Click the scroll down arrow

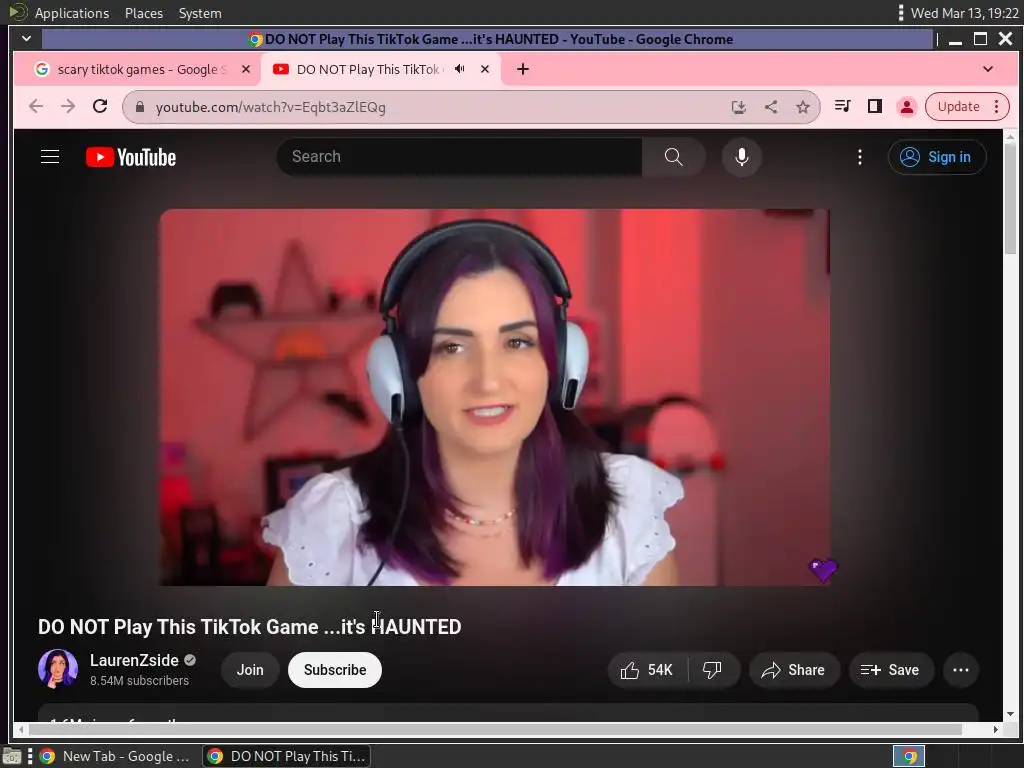click(1010, 714)
